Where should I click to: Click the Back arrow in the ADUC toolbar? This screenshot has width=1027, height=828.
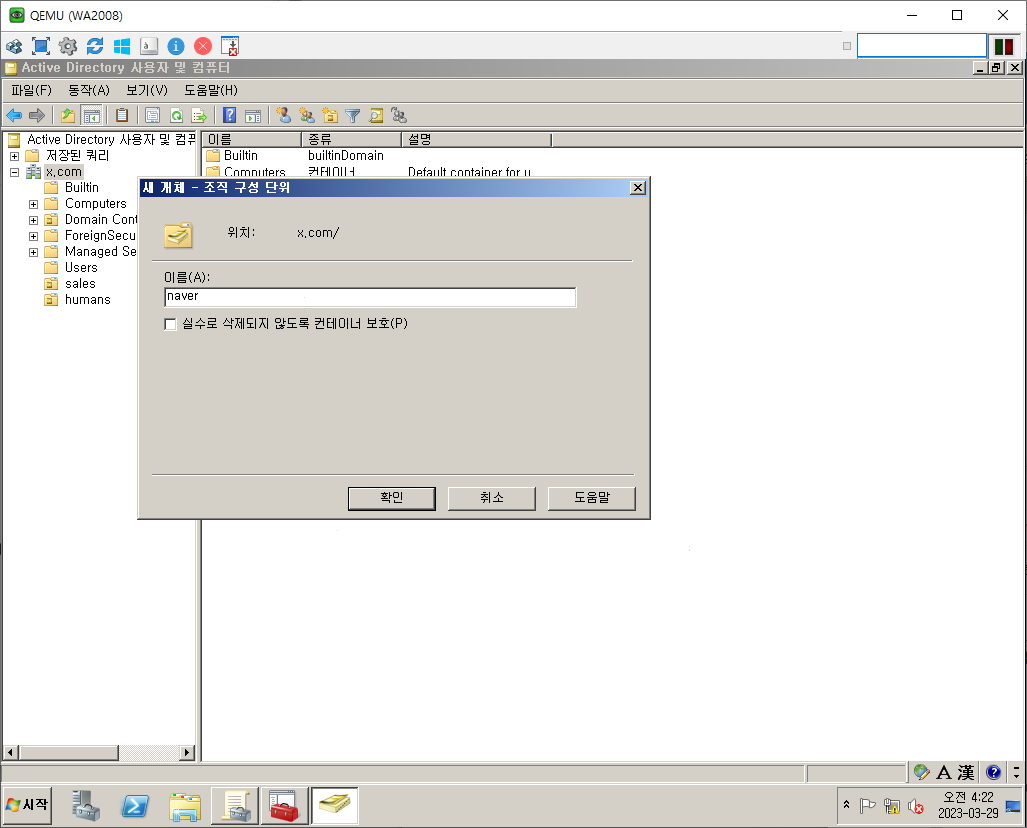coord(14,116)
